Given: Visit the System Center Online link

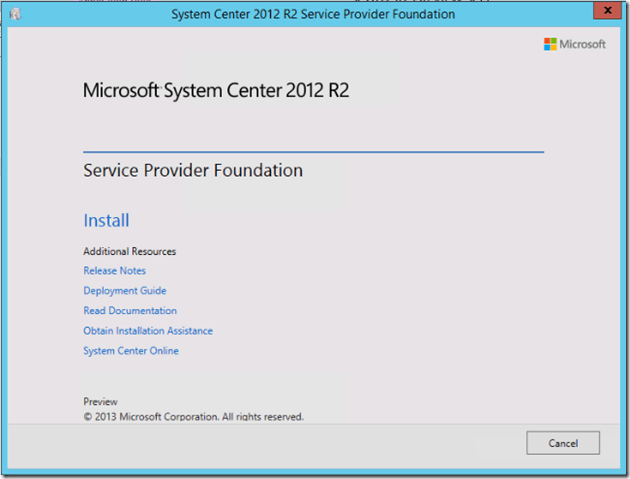Looking at the screenshot, I should click(x=131, y=351).
